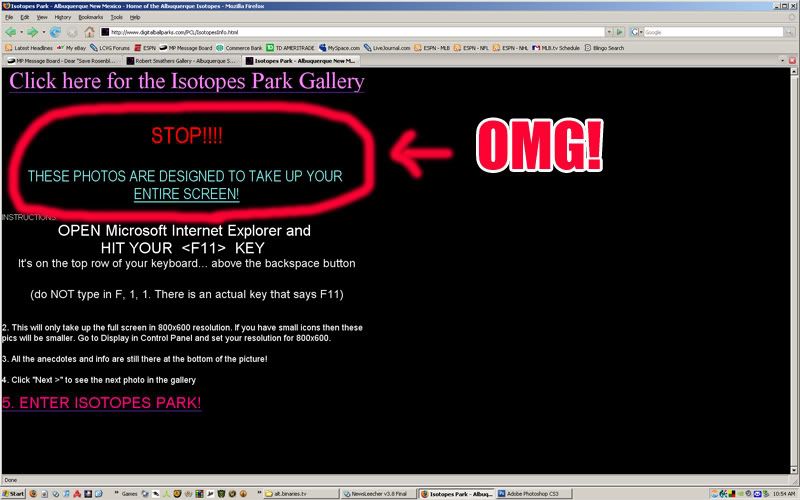This screenshot has width=800, height=500.
Task: Open the Commerce Bank bookmark
Action: 239,48
